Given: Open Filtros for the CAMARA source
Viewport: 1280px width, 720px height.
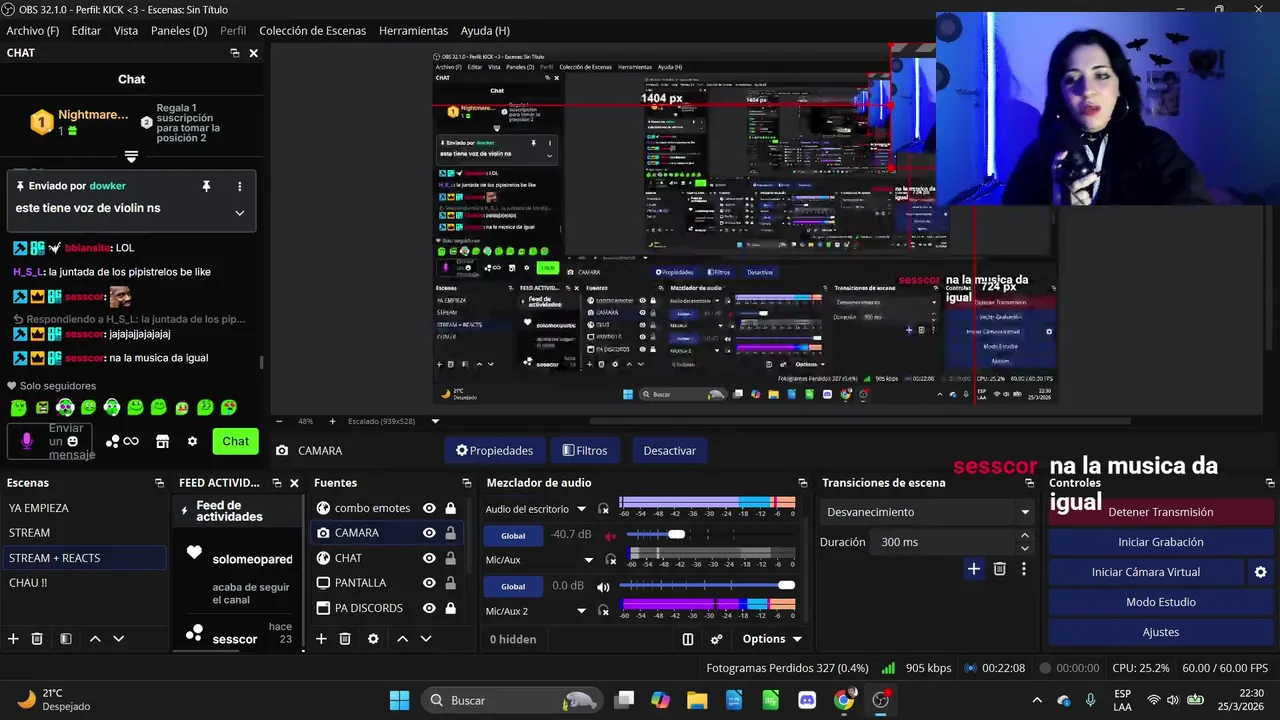Looking at the screenshot, I should click(x=585, y=451).
